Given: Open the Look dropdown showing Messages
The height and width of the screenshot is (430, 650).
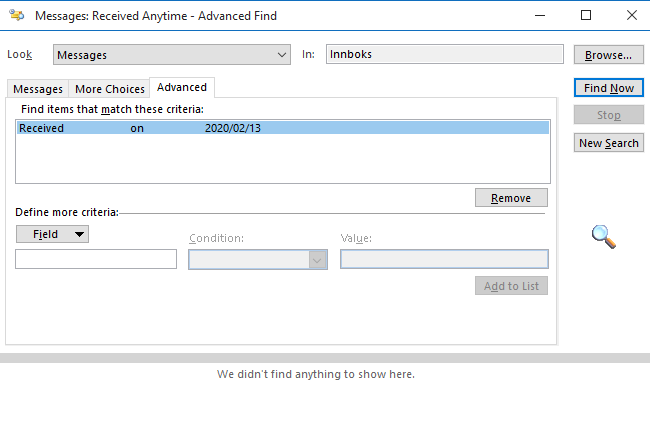Looking at the screenshot, I should pos(171,55).
